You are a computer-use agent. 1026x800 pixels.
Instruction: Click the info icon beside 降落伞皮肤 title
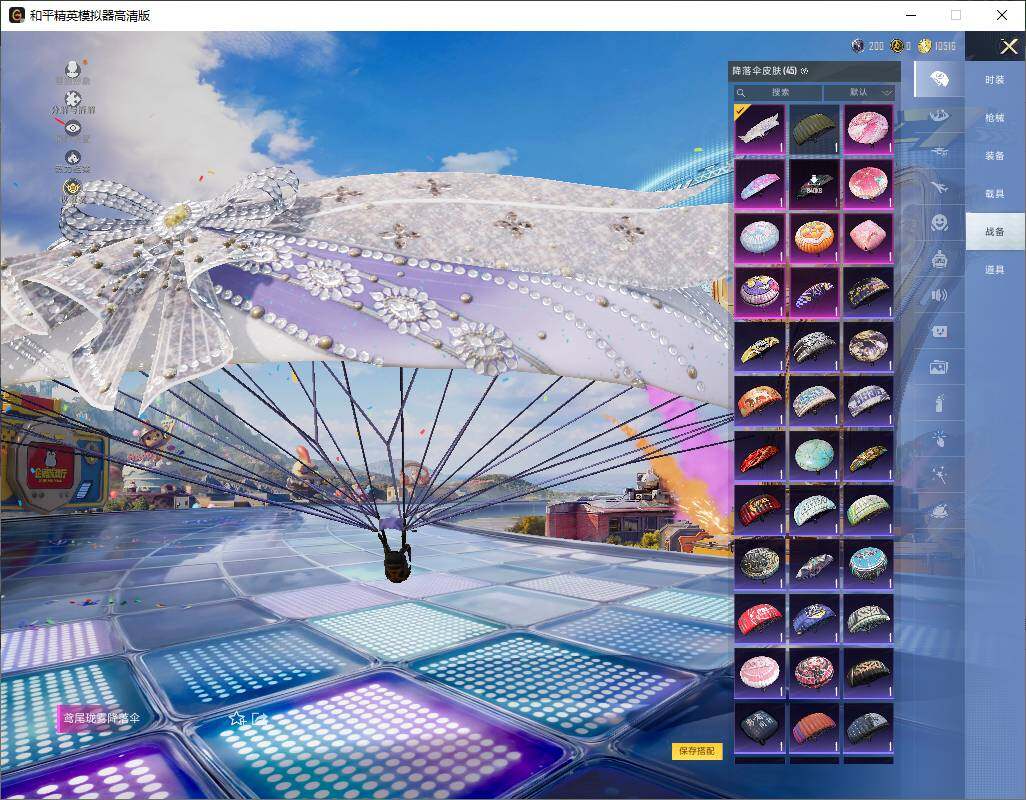[x=804, y=71]
